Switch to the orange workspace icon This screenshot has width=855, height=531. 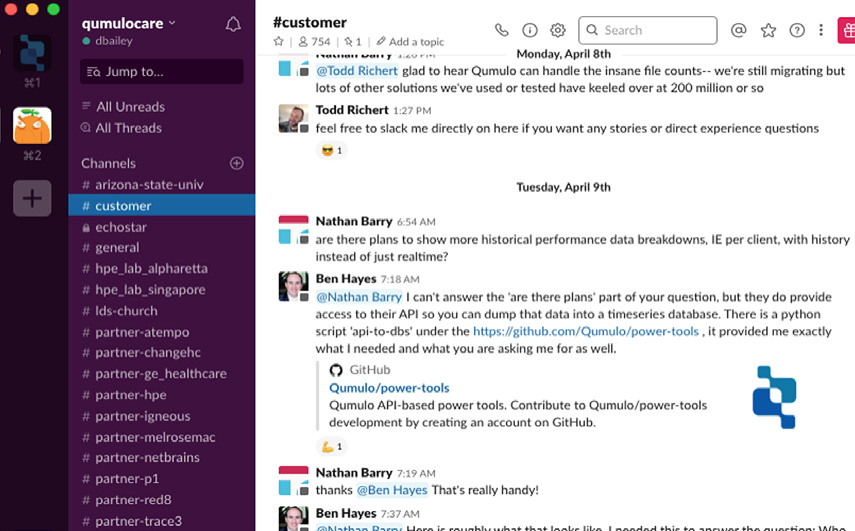[x=32, y=125]
